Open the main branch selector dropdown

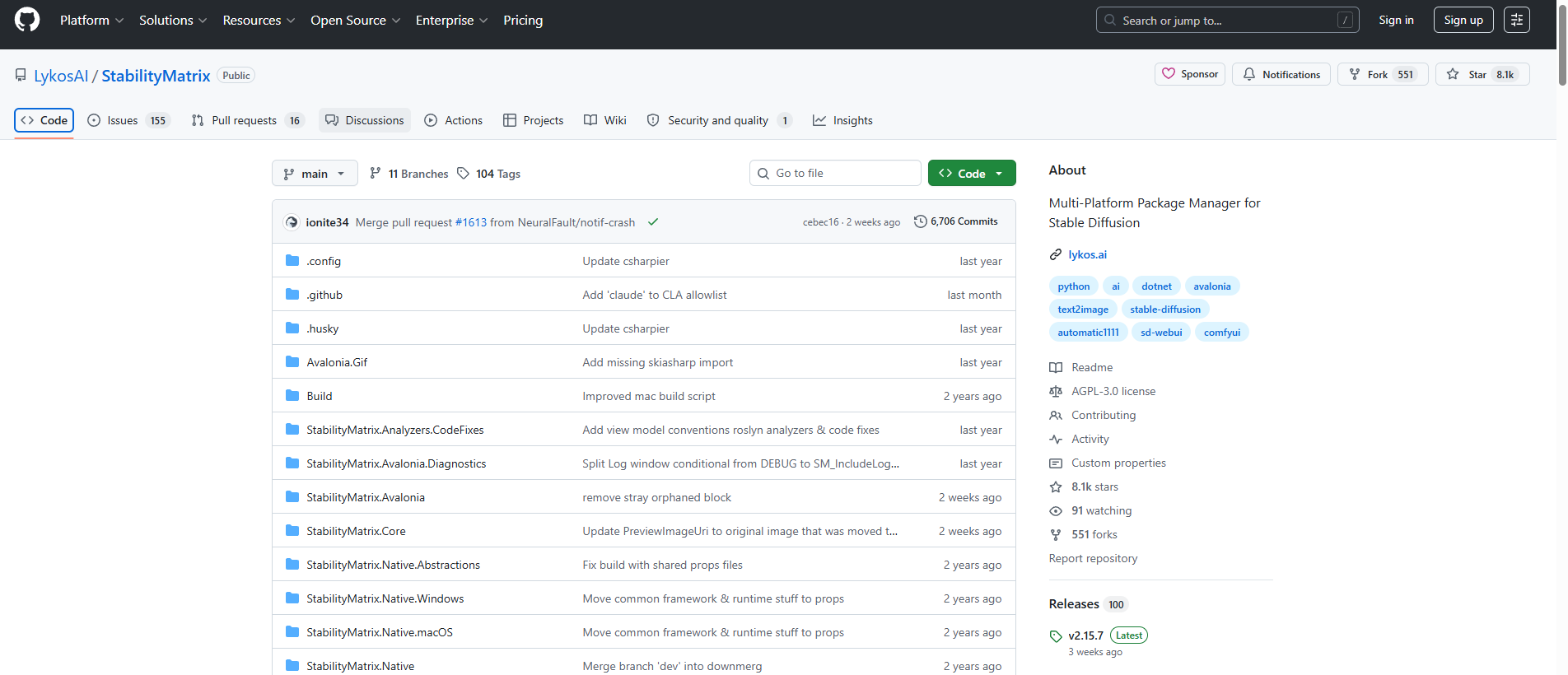click(315, 174)
